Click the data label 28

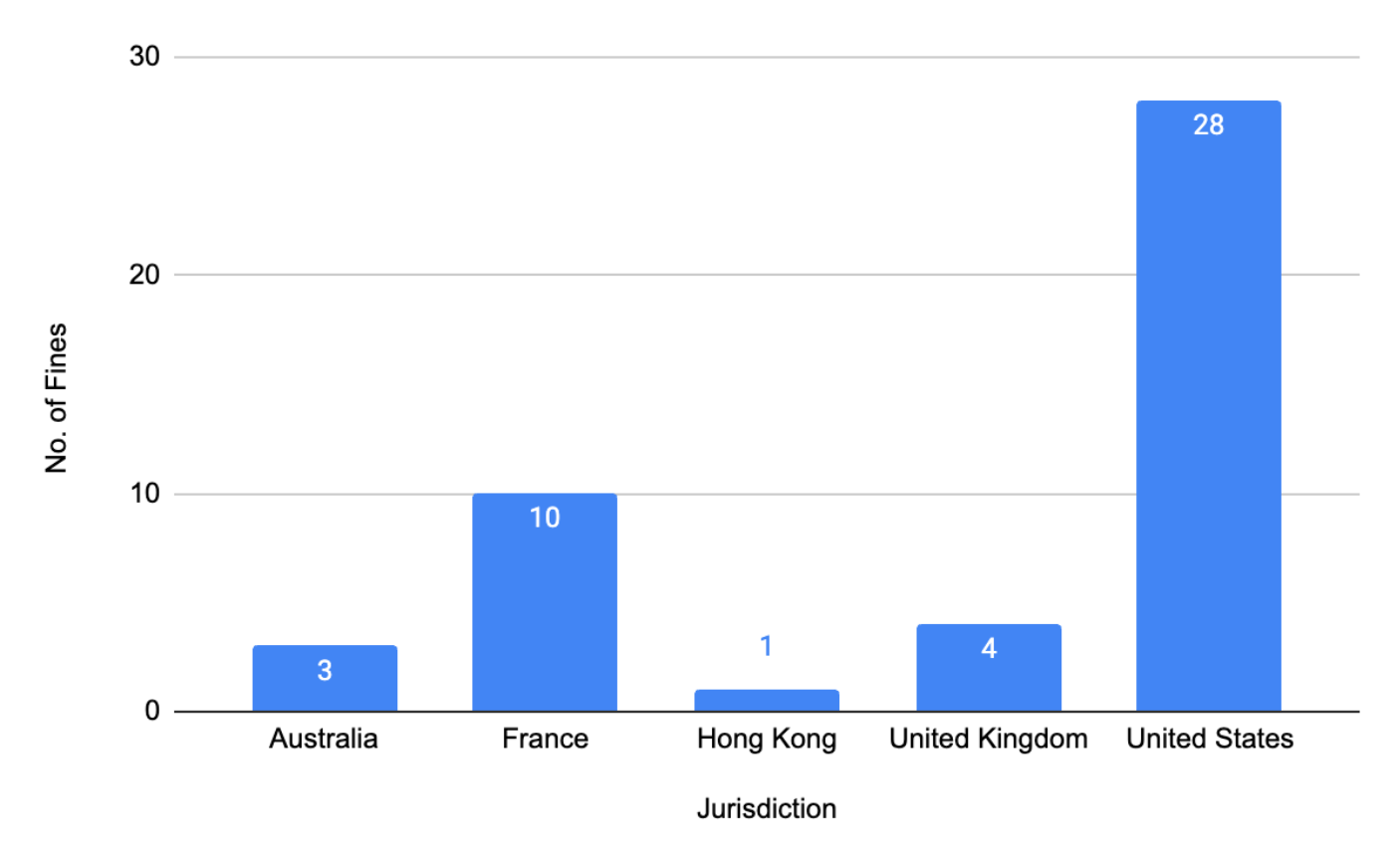pyautogui.click(x=1208, y=125)
